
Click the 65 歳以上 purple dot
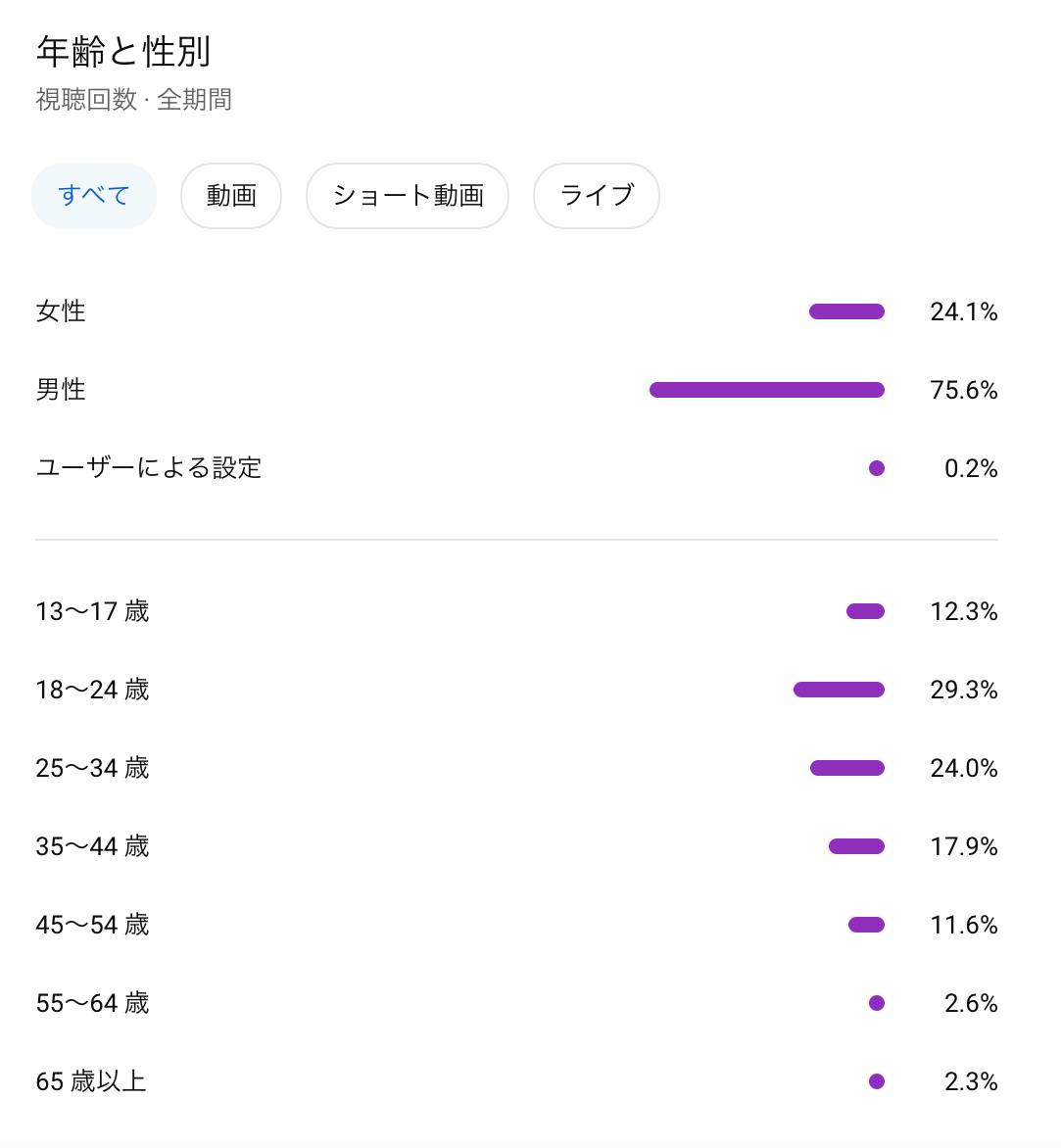coord(877,1082)
